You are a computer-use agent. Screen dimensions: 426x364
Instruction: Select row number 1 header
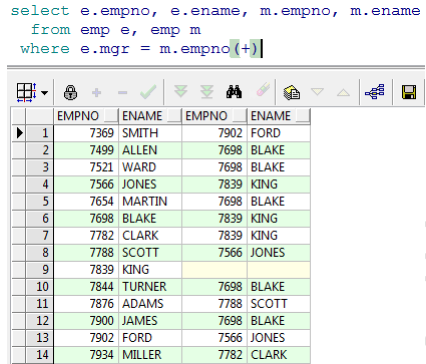click(x=39, y=133)
